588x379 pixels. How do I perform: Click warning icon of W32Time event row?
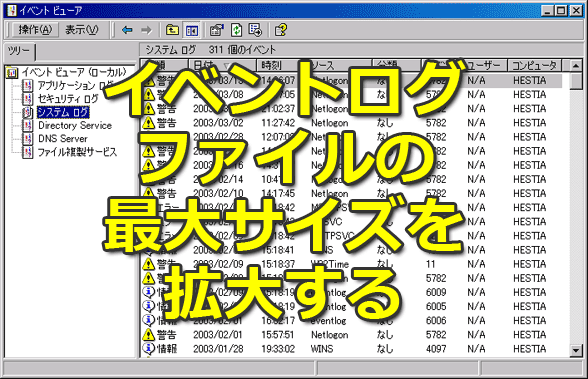tap(148, 264)
